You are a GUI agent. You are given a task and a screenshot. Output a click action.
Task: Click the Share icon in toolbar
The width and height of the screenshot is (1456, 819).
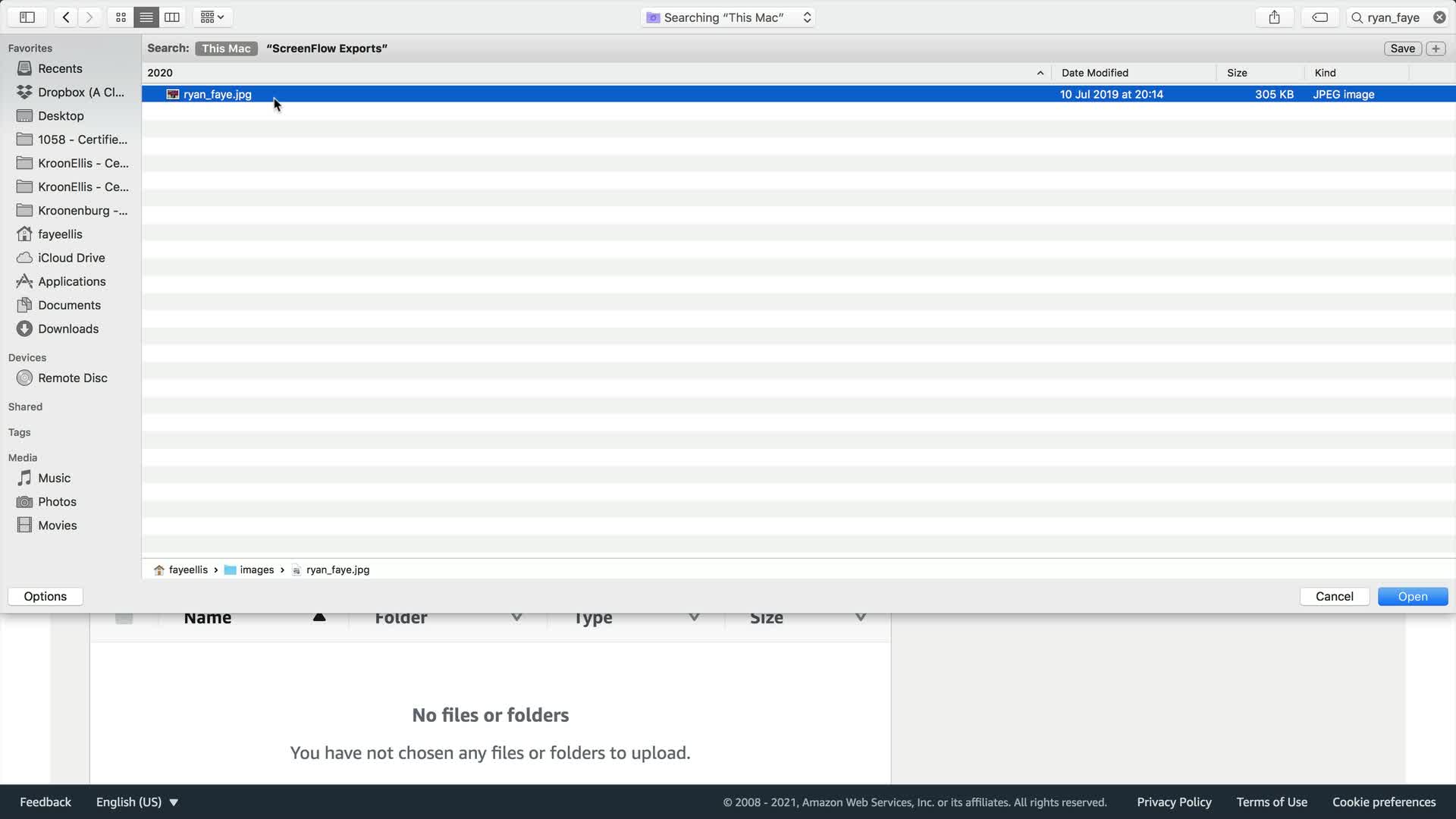[x=1274, y=17]
